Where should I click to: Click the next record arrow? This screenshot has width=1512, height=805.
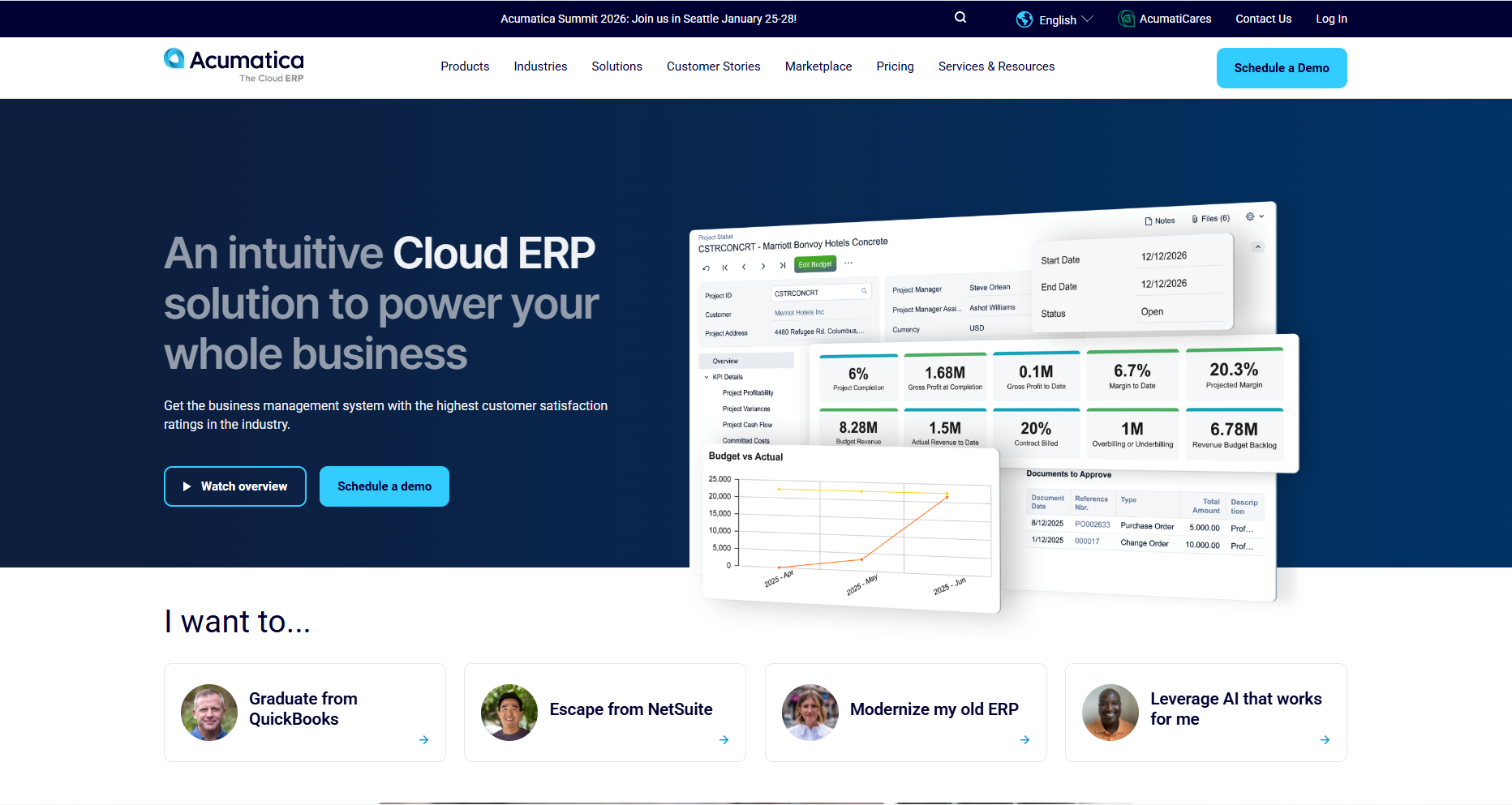tap(763, 266)
